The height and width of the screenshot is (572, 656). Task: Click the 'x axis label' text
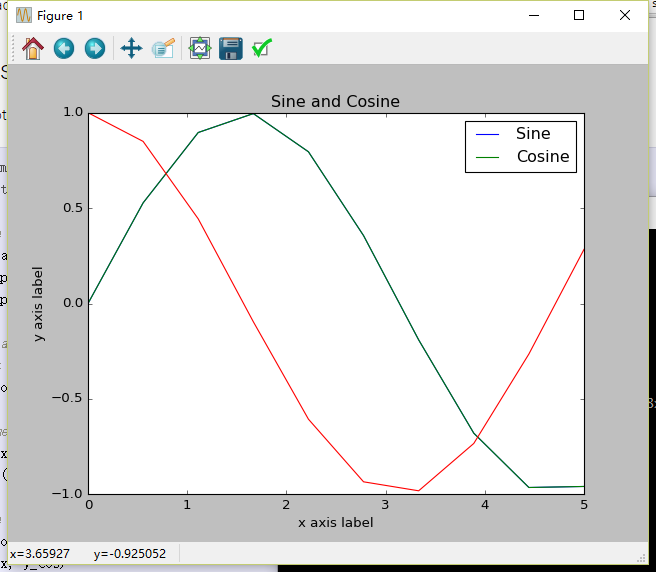pyautogui.click(x=336, y=523)
